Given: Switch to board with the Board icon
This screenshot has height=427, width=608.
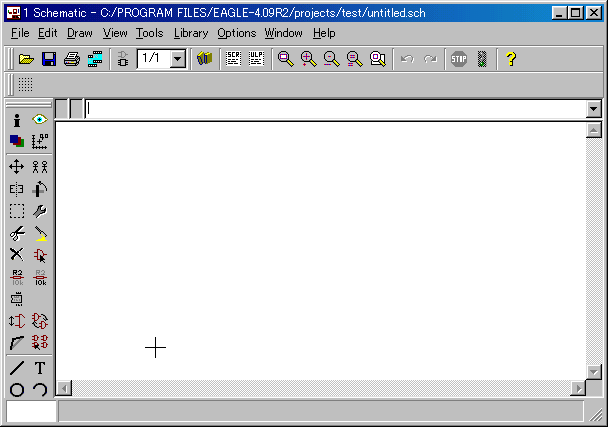Looking at the screenshot, I should tap(123, 59).
